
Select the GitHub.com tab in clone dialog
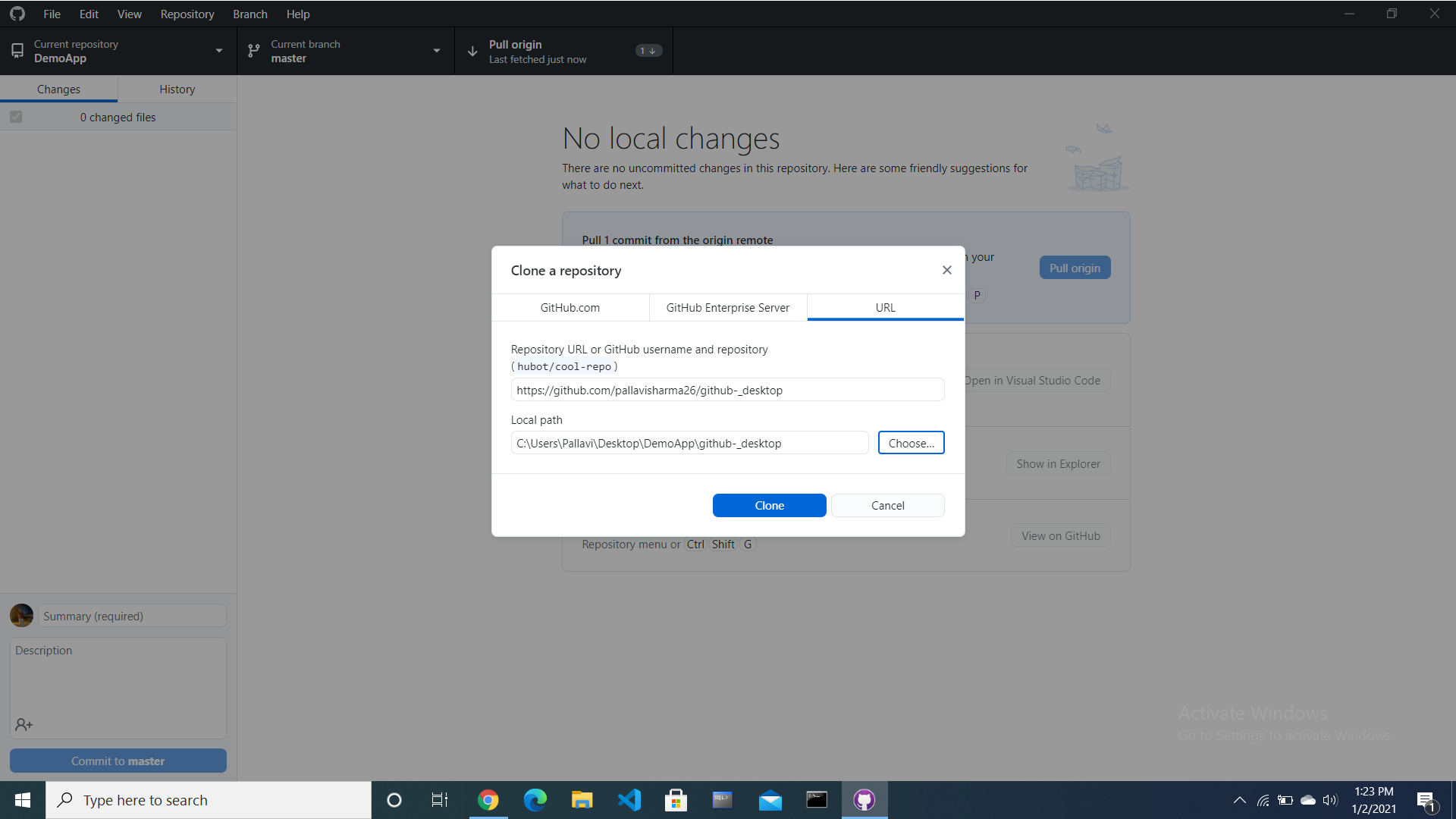569,307
